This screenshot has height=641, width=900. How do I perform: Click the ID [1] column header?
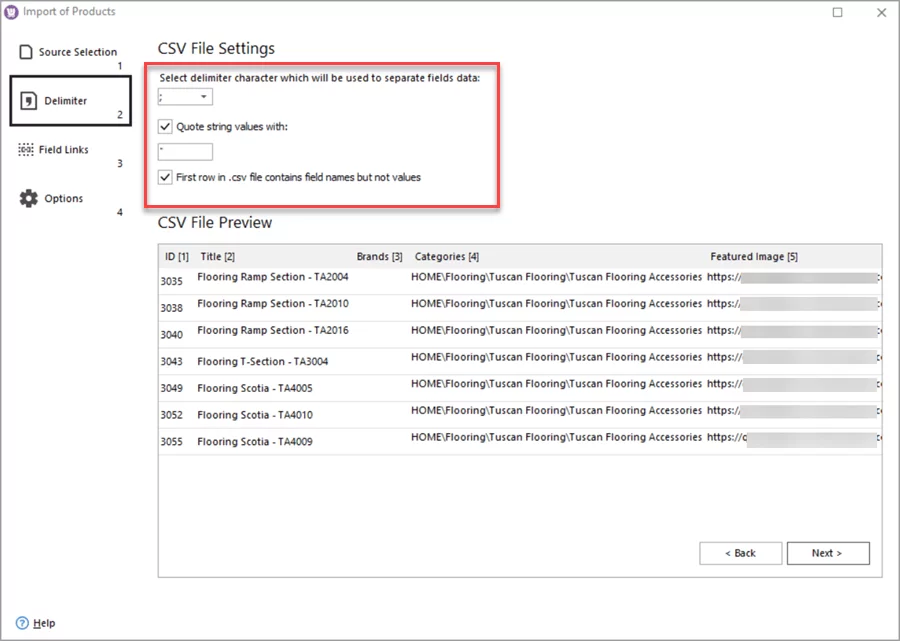(176, 256)
